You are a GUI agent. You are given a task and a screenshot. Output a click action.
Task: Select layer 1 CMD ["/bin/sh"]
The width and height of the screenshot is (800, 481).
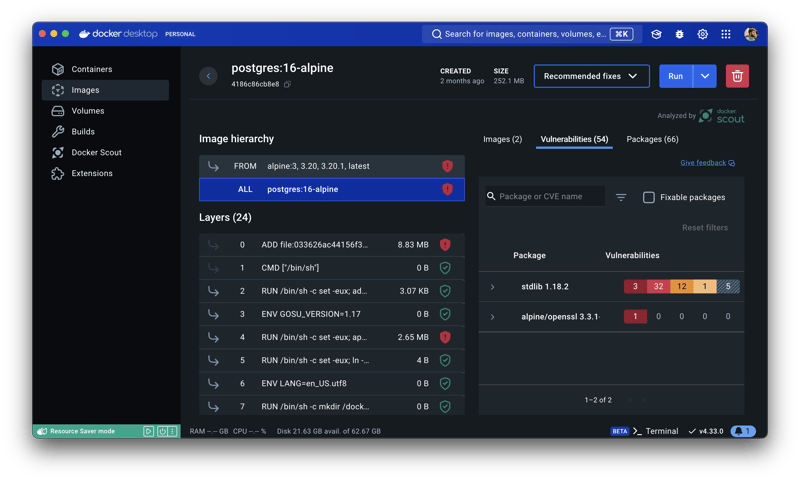click(x=332, y=268)
